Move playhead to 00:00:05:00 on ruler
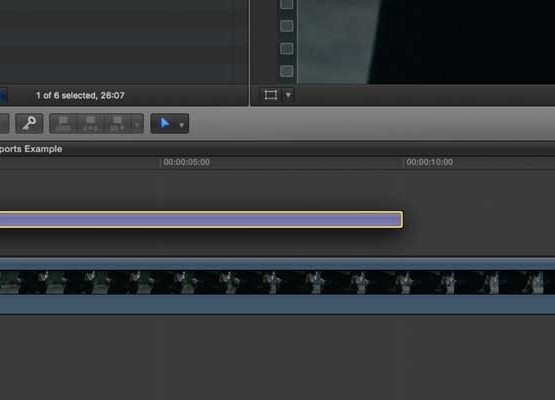Screen dimensions: 555x400 [x=160, y=162]
